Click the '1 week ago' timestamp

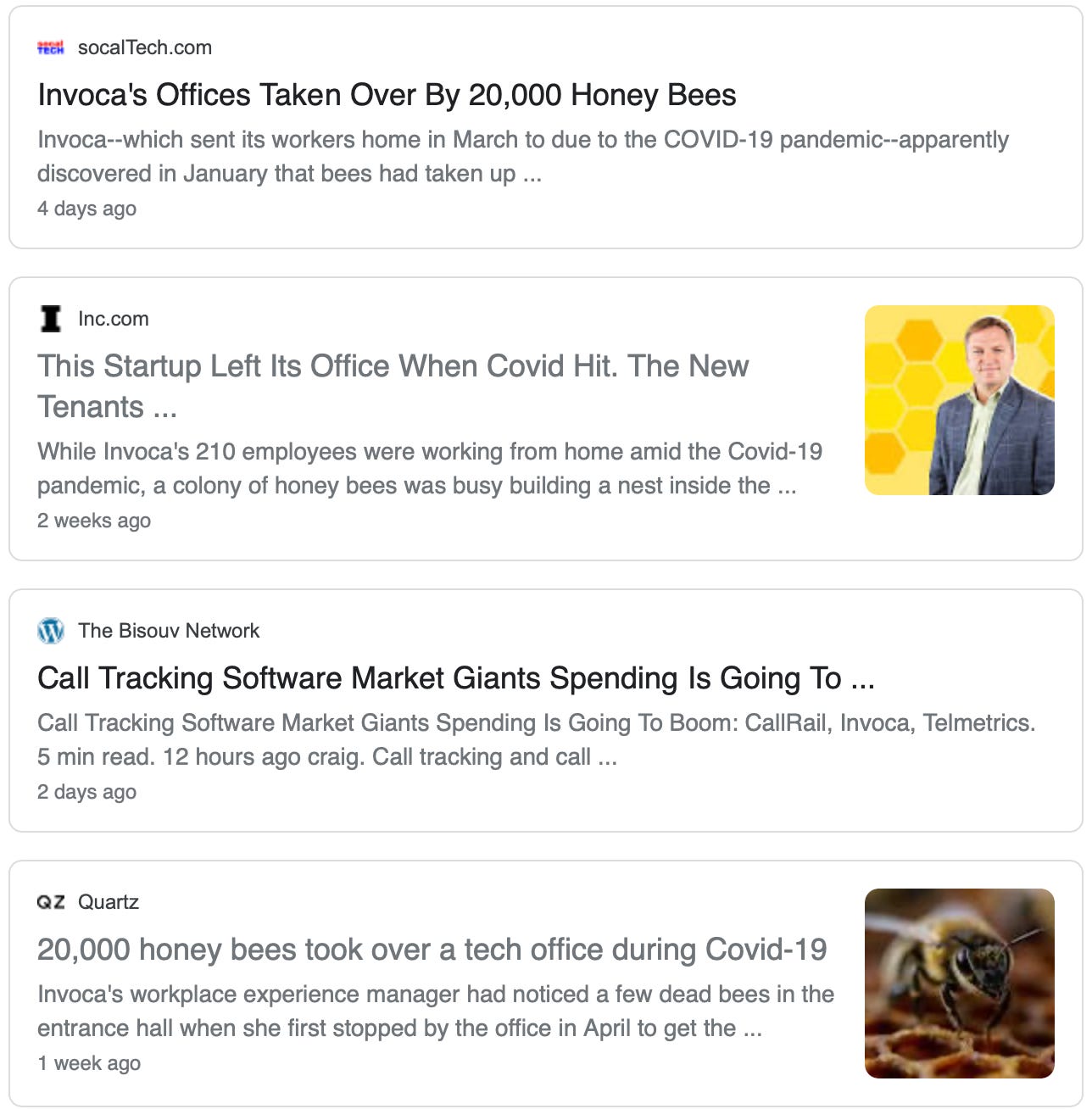tap(89, 1063)
